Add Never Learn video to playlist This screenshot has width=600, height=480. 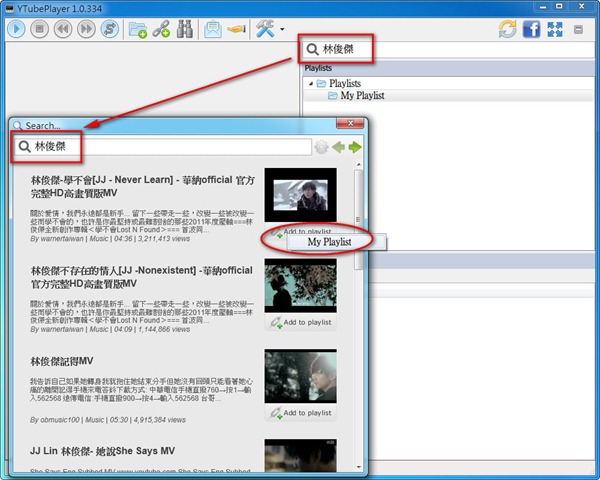coord(301,231)
